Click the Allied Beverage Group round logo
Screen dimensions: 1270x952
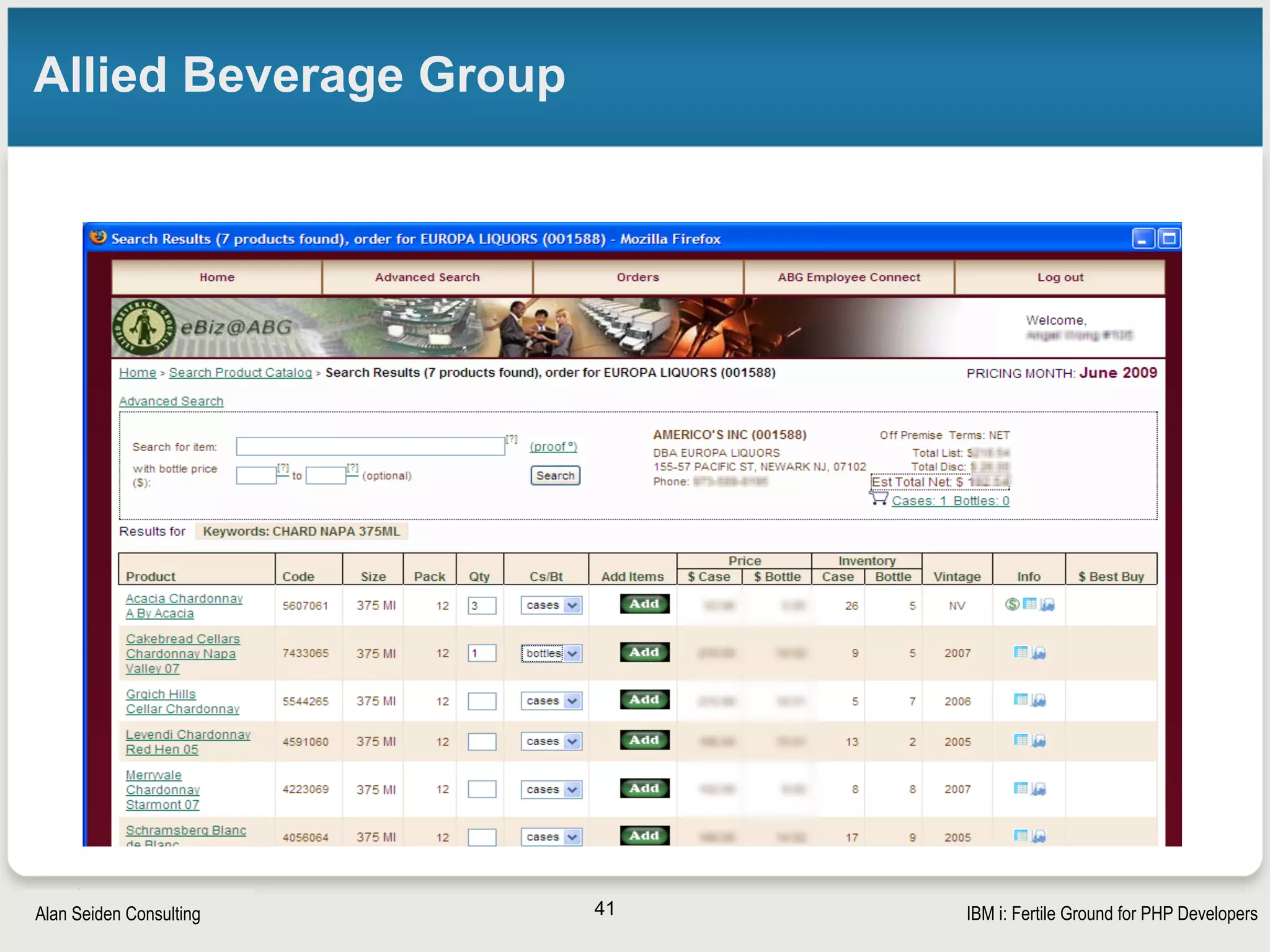pos(144,327)
